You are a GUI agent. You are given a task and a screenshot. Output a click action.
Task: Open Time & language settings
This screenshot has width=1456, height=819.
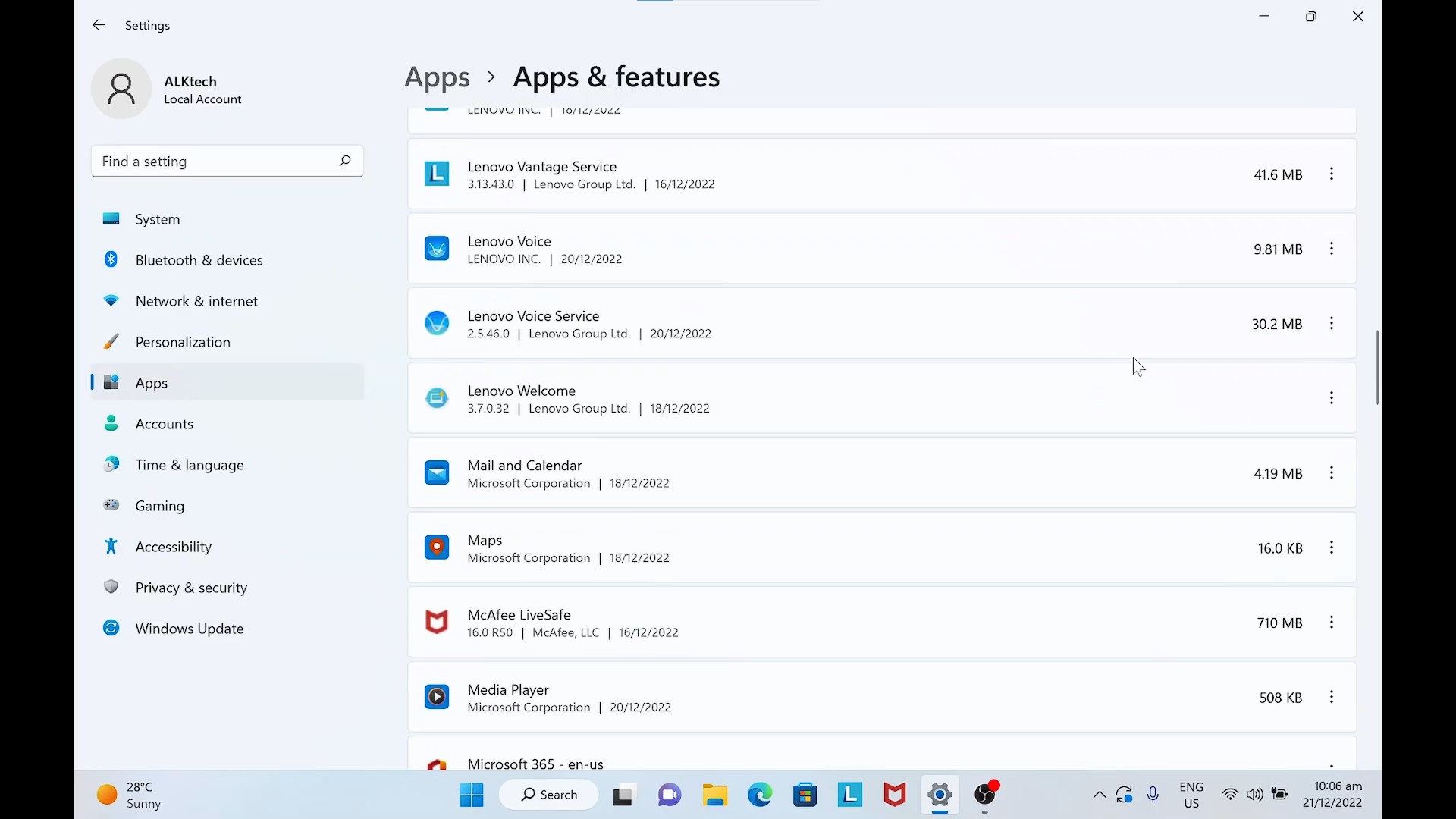tap(227, 465)
